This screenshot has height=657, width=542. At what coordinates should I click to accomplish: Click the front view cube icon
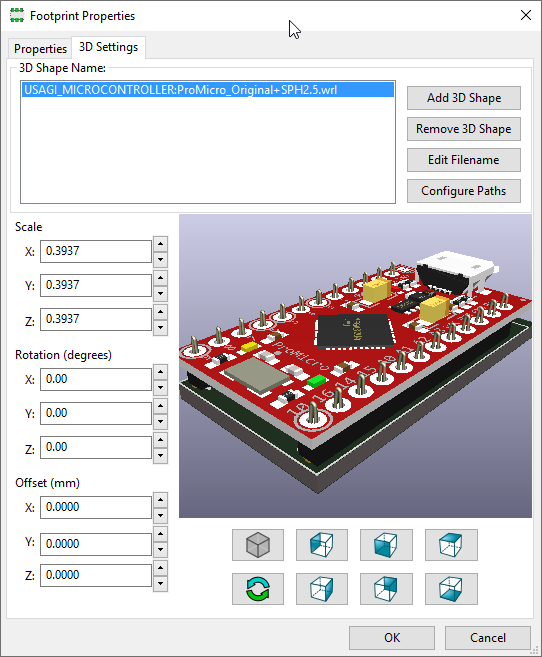click(x=386, y=545)
